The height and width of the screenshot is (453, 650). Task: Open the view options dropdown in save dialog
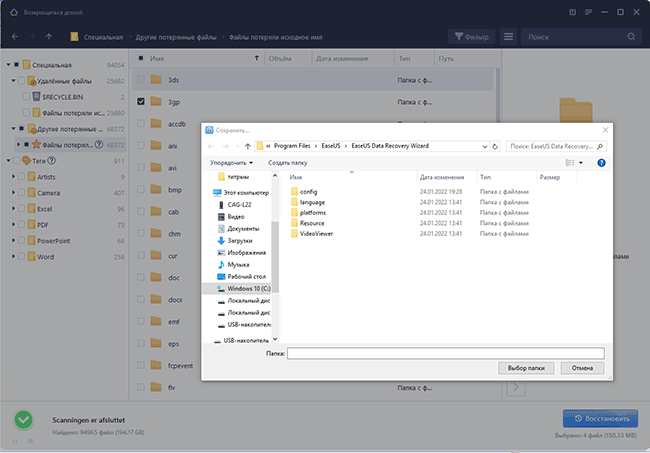click(581, 163)
